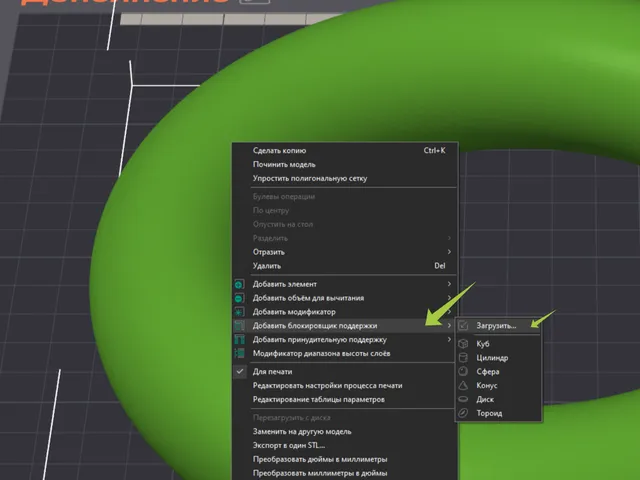Viewport: 640px width, 480px height.
Task: Pick Конус from the submenu
Action: 498,385
